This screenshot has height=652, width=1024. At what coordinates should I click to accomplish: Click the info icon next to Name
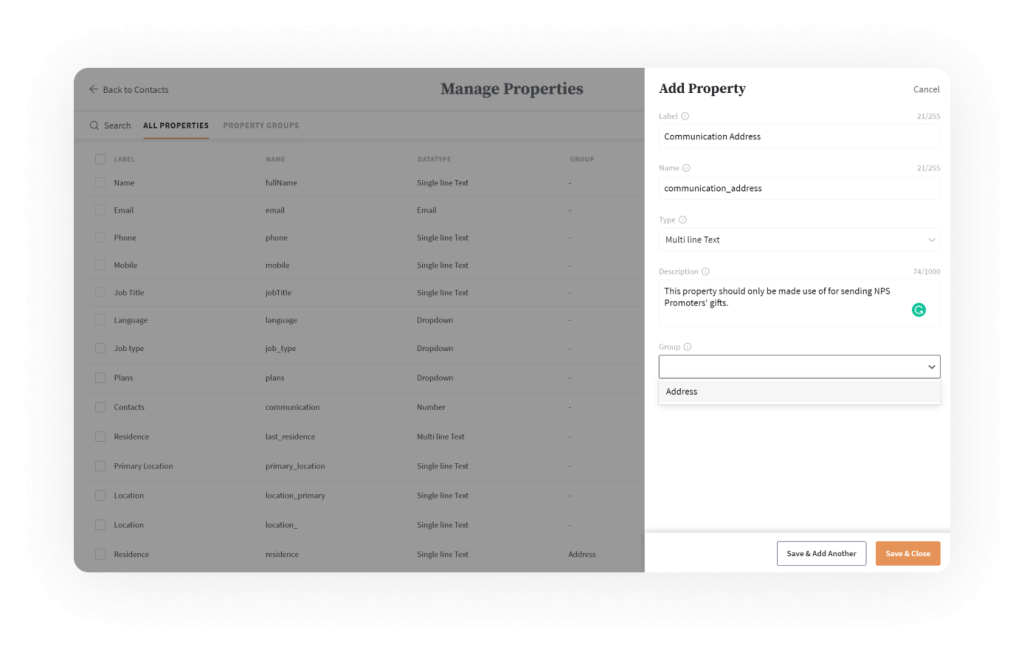[686, 168]
